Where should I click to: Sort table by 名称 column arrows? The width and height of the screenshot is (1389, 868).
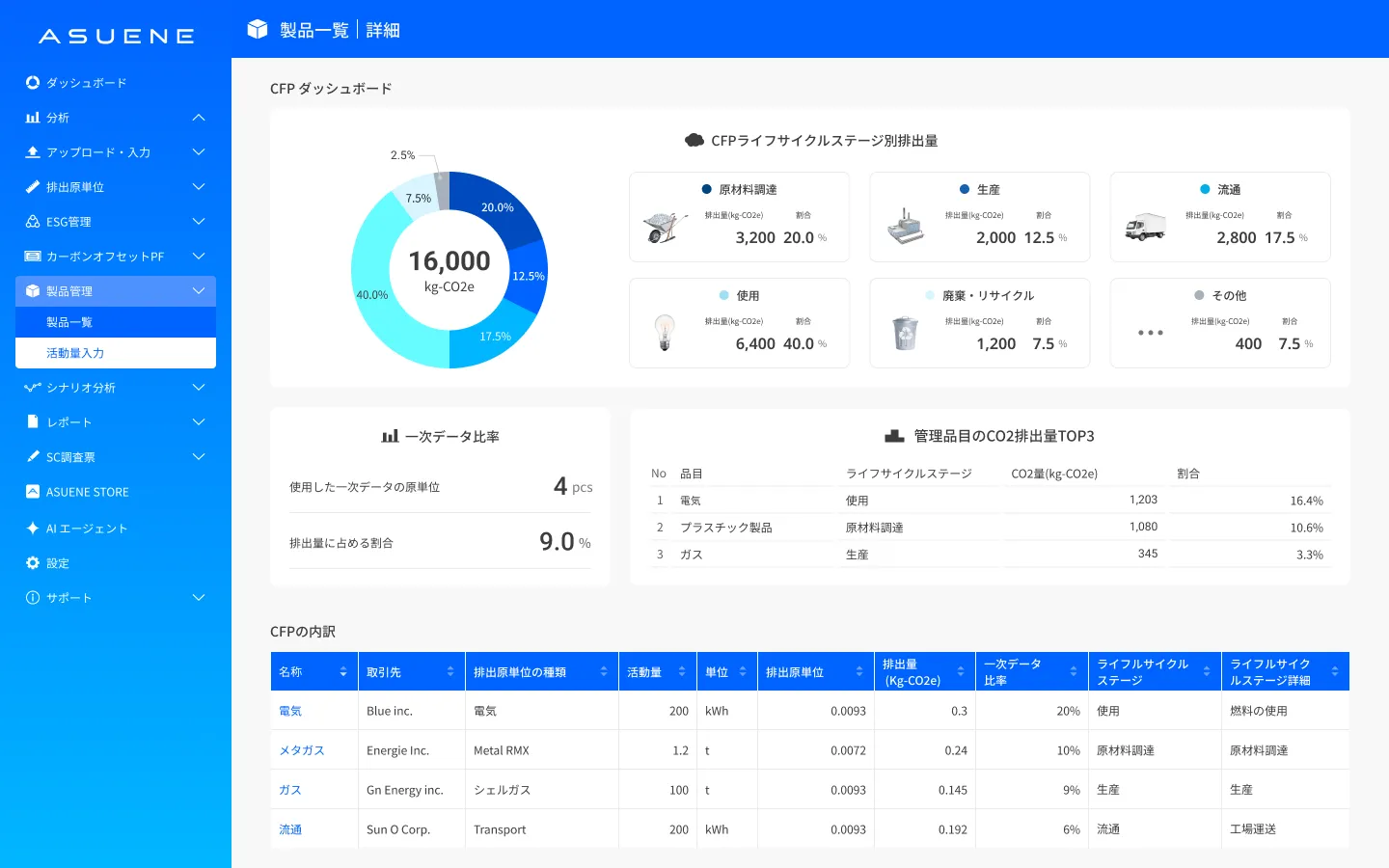click(x=343, y=672)
